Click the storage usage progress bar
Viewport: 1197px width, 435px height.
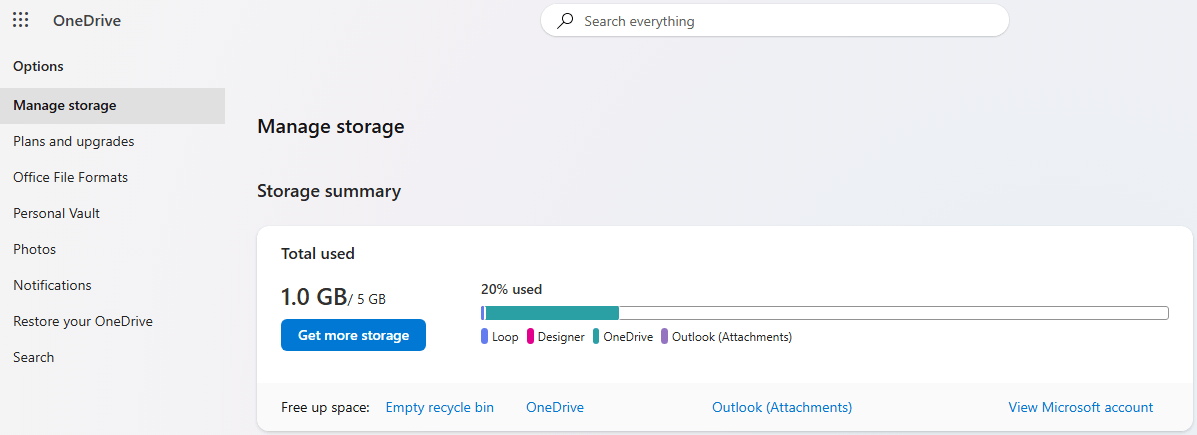tap(824, 313)
